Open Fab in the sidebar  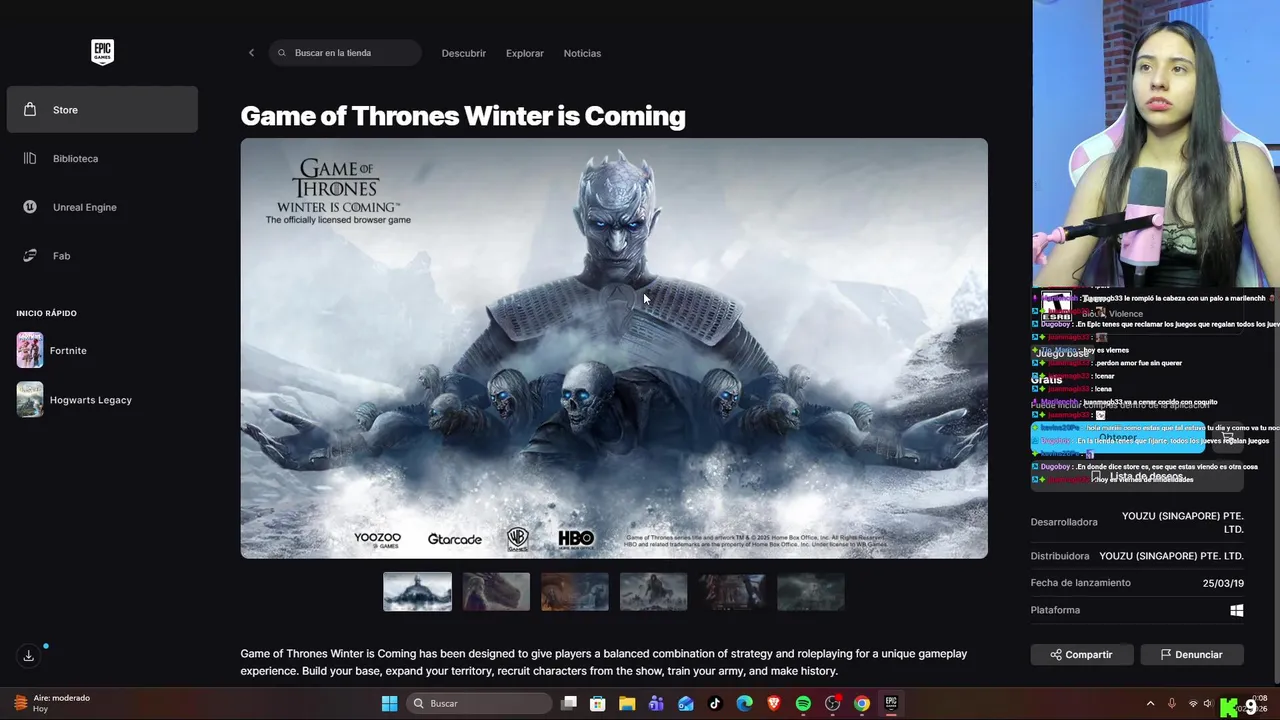click(x=102, y=256)
